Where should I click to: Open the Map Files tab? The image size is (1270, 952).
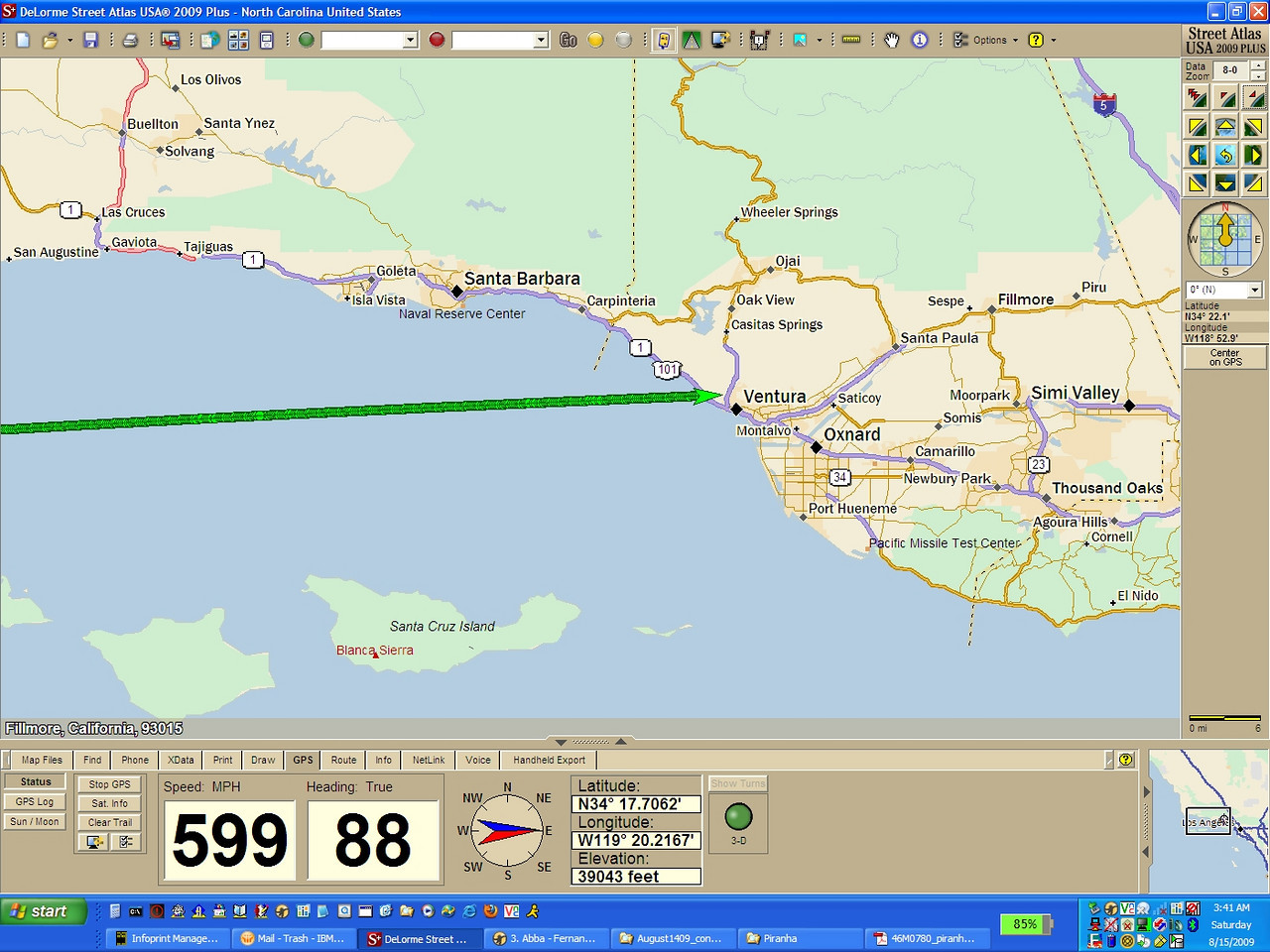pyautogui.click(x=42, y=760)
